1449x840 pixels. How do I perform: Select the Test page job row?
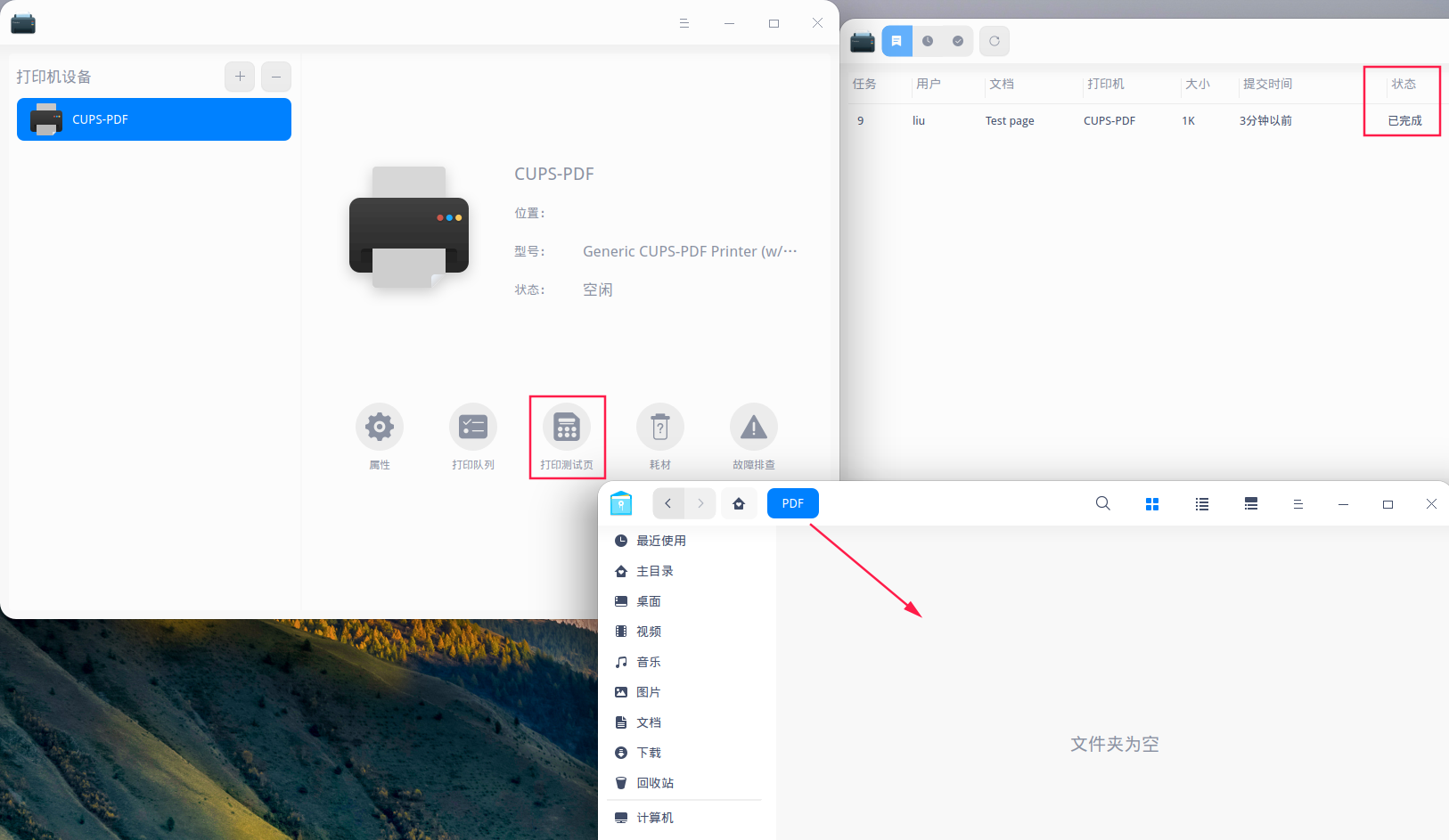[x=1144, y=120]
